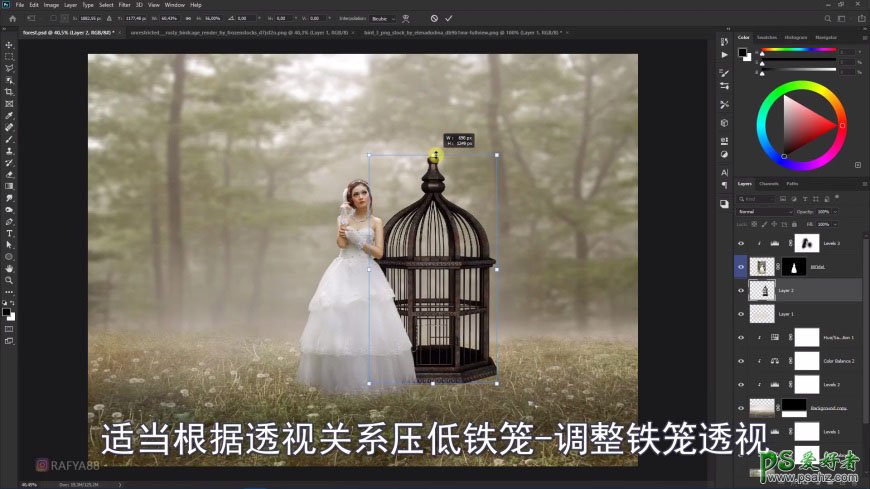This screenshot has width=870, height=489.
Task: Toggle the layer filter on/off switch
Action: point(837,198)
